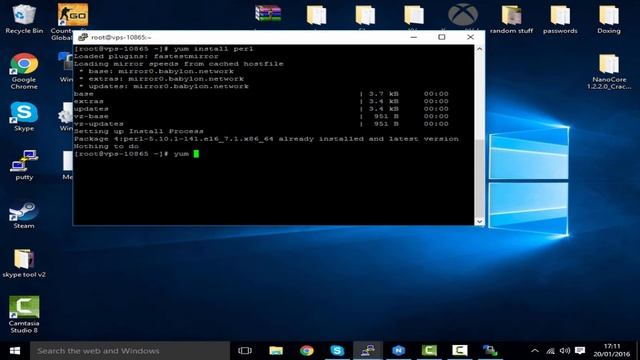Screen dimensions: 640x360
Task: Select the Counter-Strike Global Offensive desktop icon
Action: point(72,16)
